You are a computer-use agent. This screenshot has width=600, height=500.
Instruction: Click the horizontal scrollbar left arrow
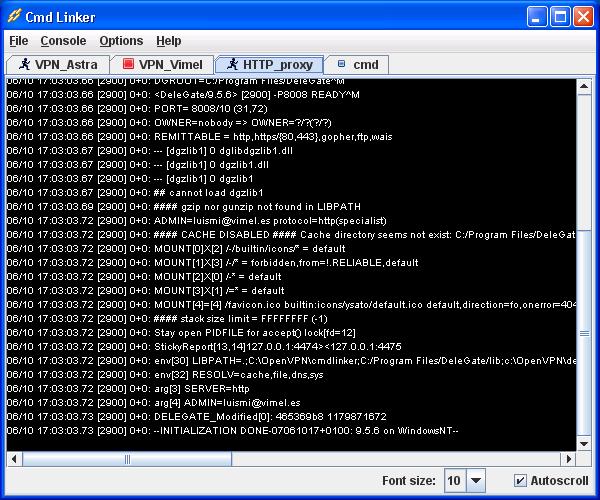tap(15, 459)
